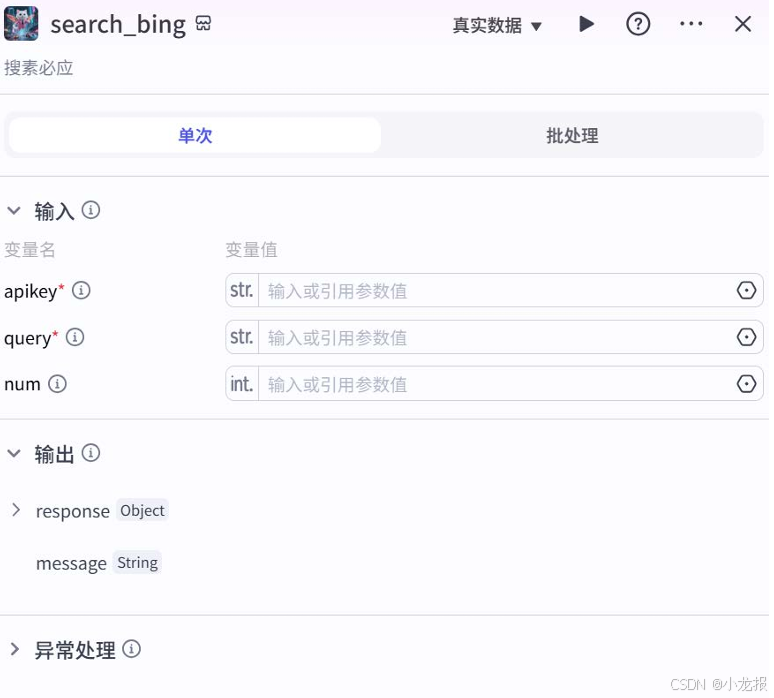Click the info icon beside query
Image resolution: width=774 pixels, height=698 pixels.
(75, 337)
